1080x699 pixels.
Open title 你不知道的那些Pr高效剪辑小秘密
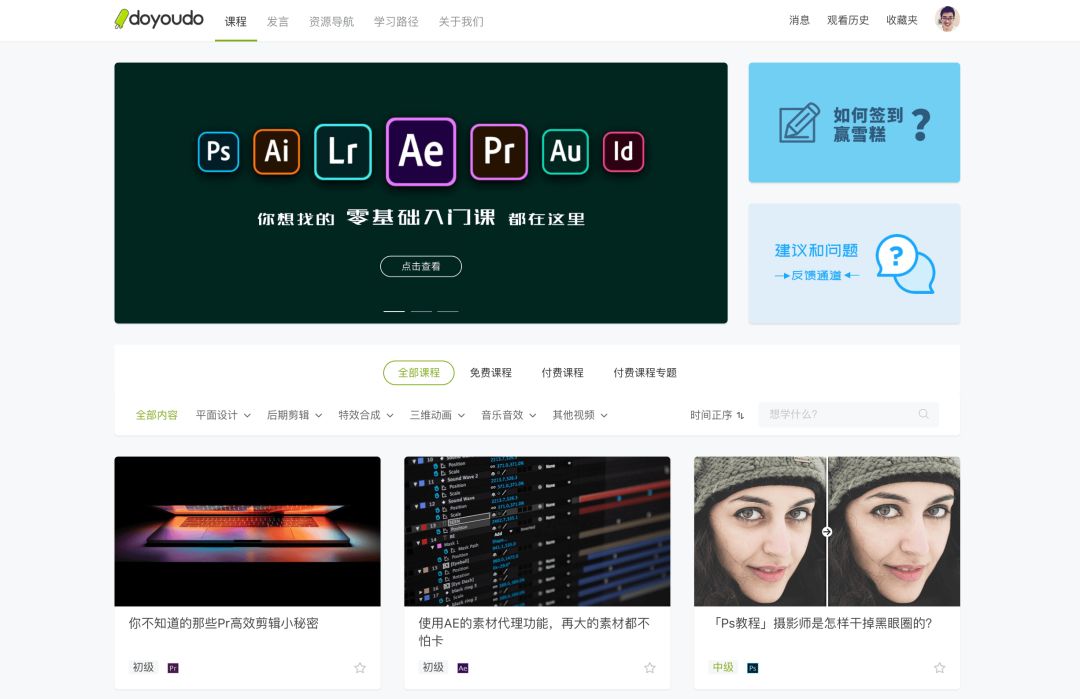[223, 623]
